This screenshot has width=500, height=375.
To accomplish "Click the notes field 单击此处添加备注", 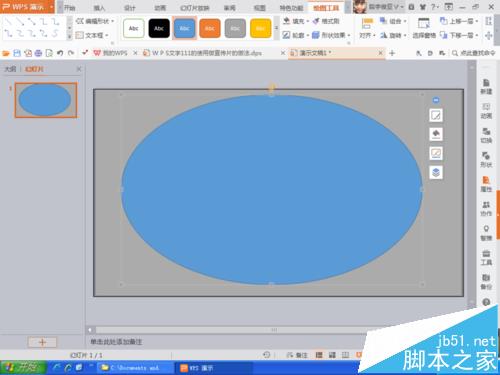I will (x=116, y=342).
